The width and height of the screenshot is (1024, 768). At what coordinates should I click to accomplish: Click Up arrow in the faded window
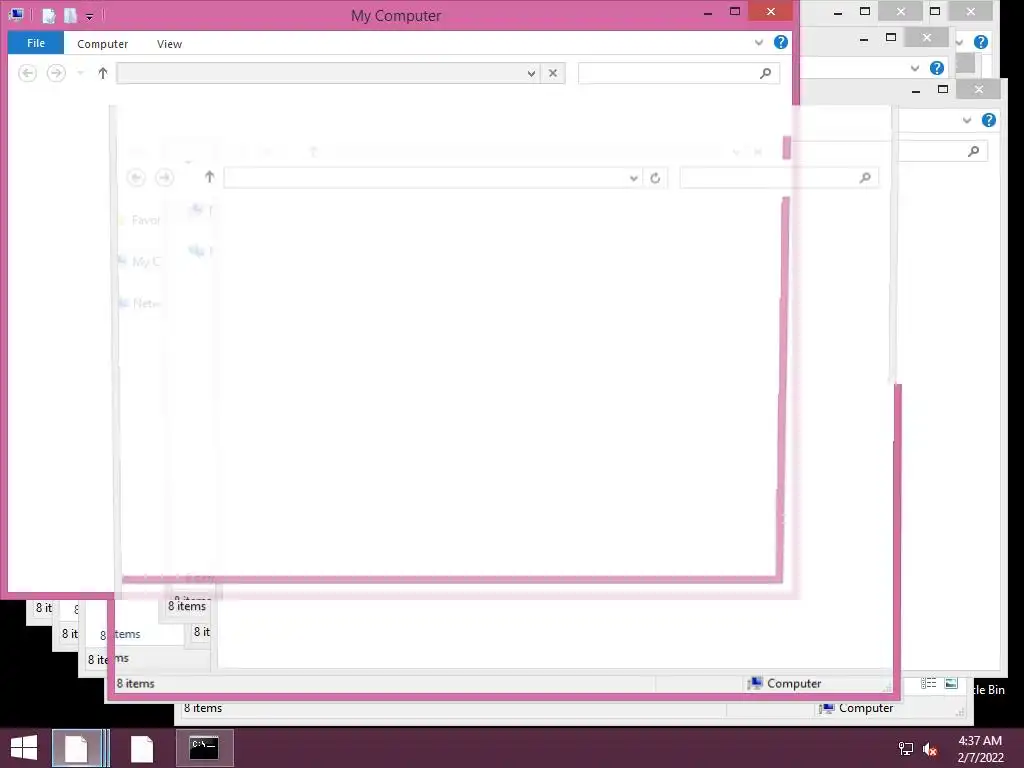tap(210, 177)
